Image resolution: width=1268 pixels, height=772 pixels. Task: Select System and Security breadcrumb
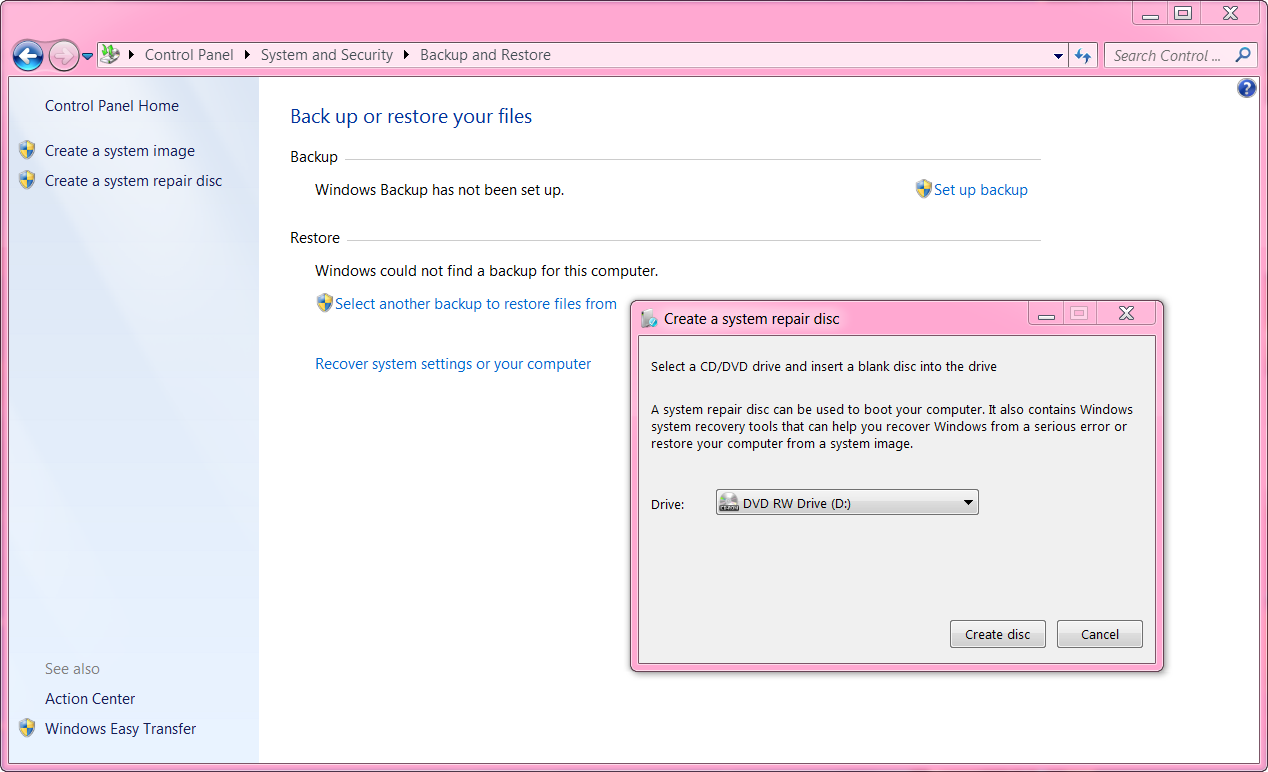(327, 55)
